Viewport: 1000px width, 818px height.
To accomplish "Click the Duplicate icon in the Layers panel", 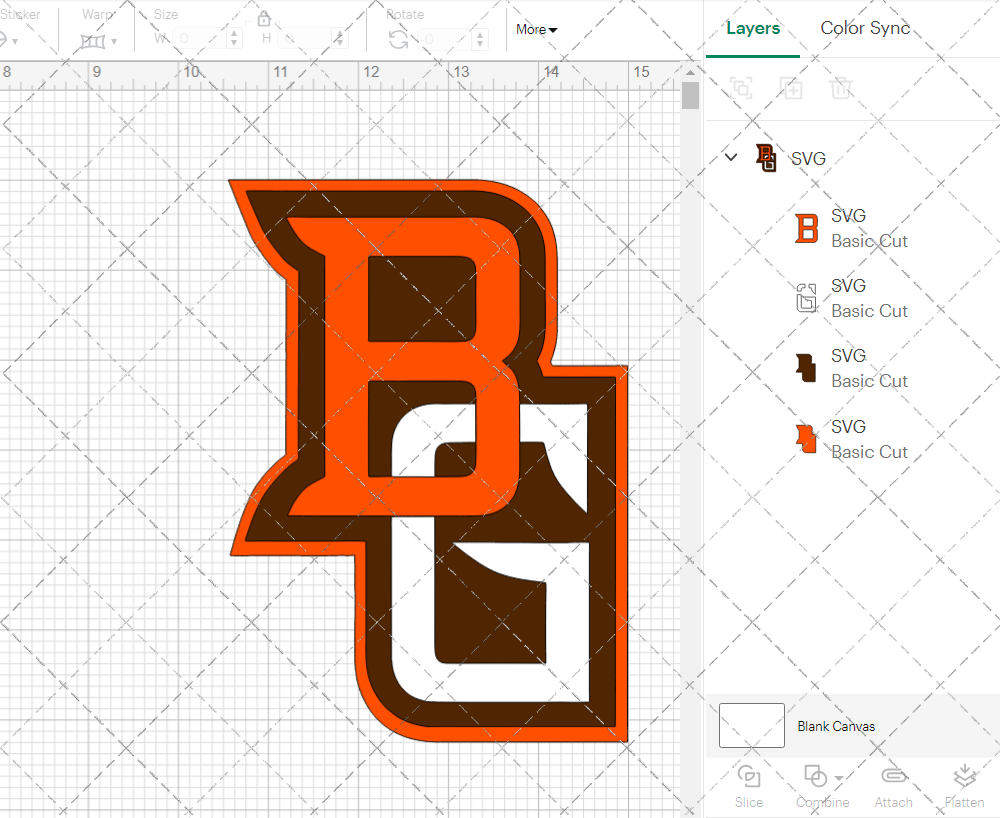I will (791, 88).
